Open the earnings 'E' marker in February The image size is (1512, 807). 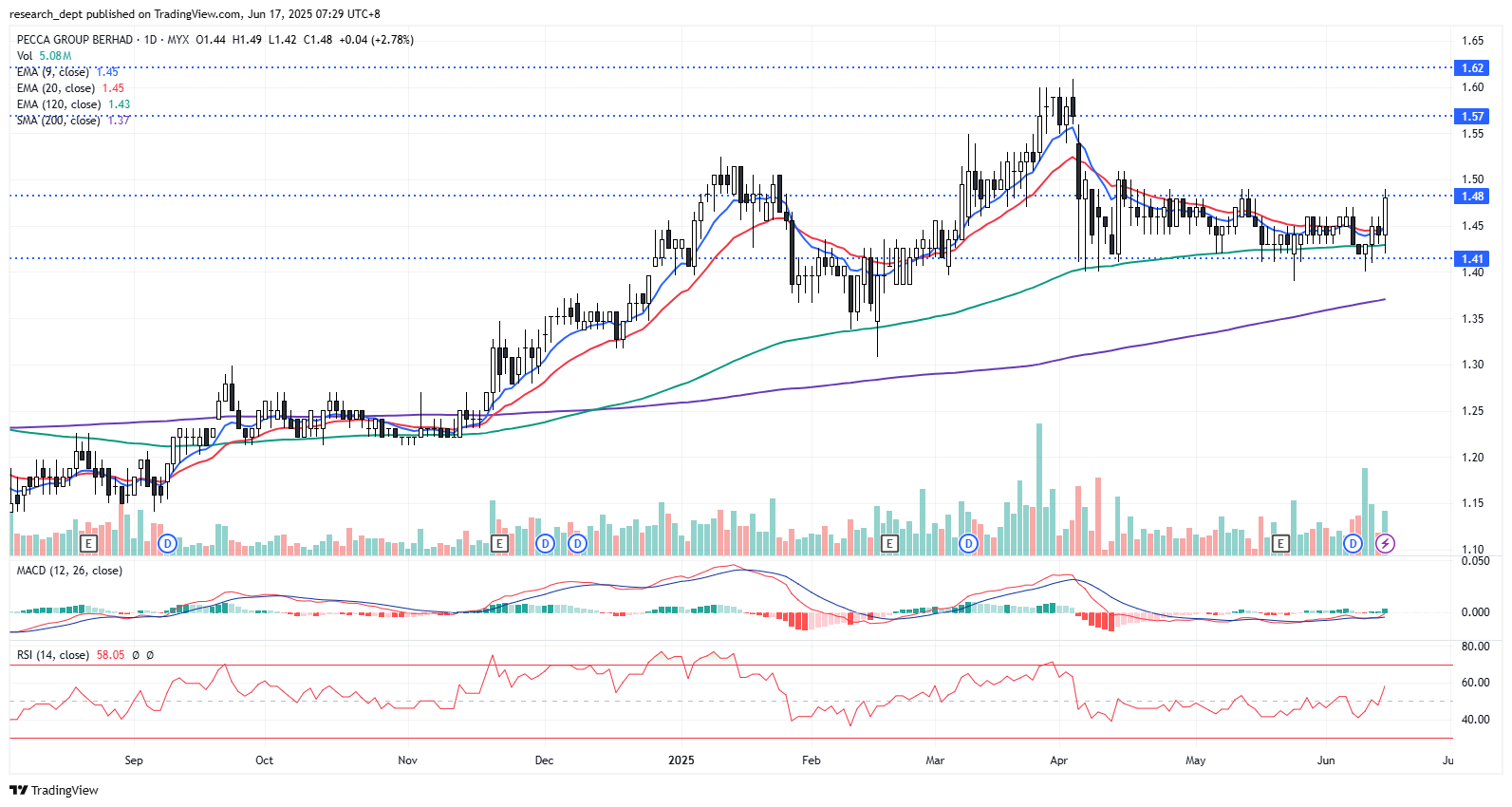[889, 544]
